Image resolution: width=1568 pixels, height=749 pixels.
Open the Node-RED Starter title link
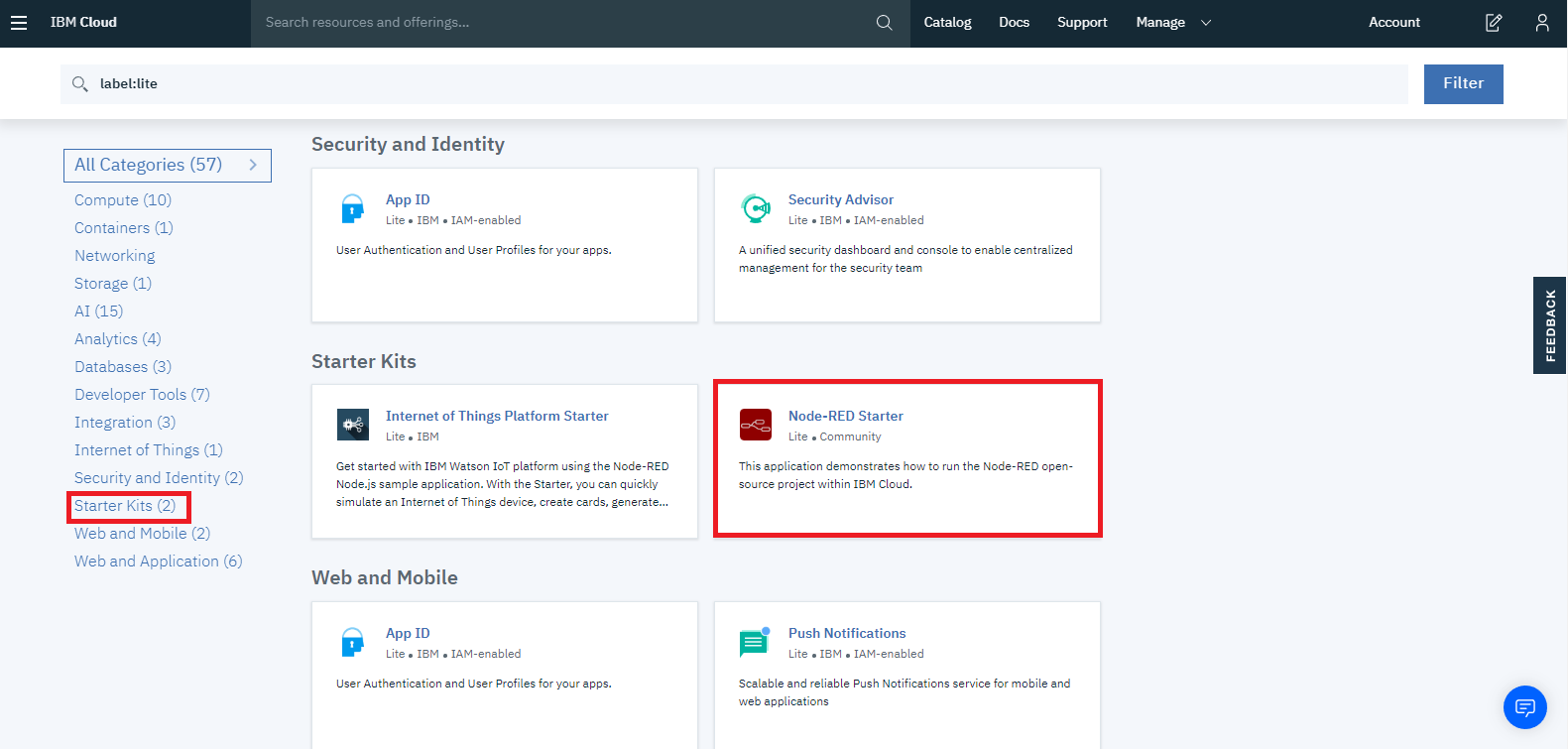(846, 417)
